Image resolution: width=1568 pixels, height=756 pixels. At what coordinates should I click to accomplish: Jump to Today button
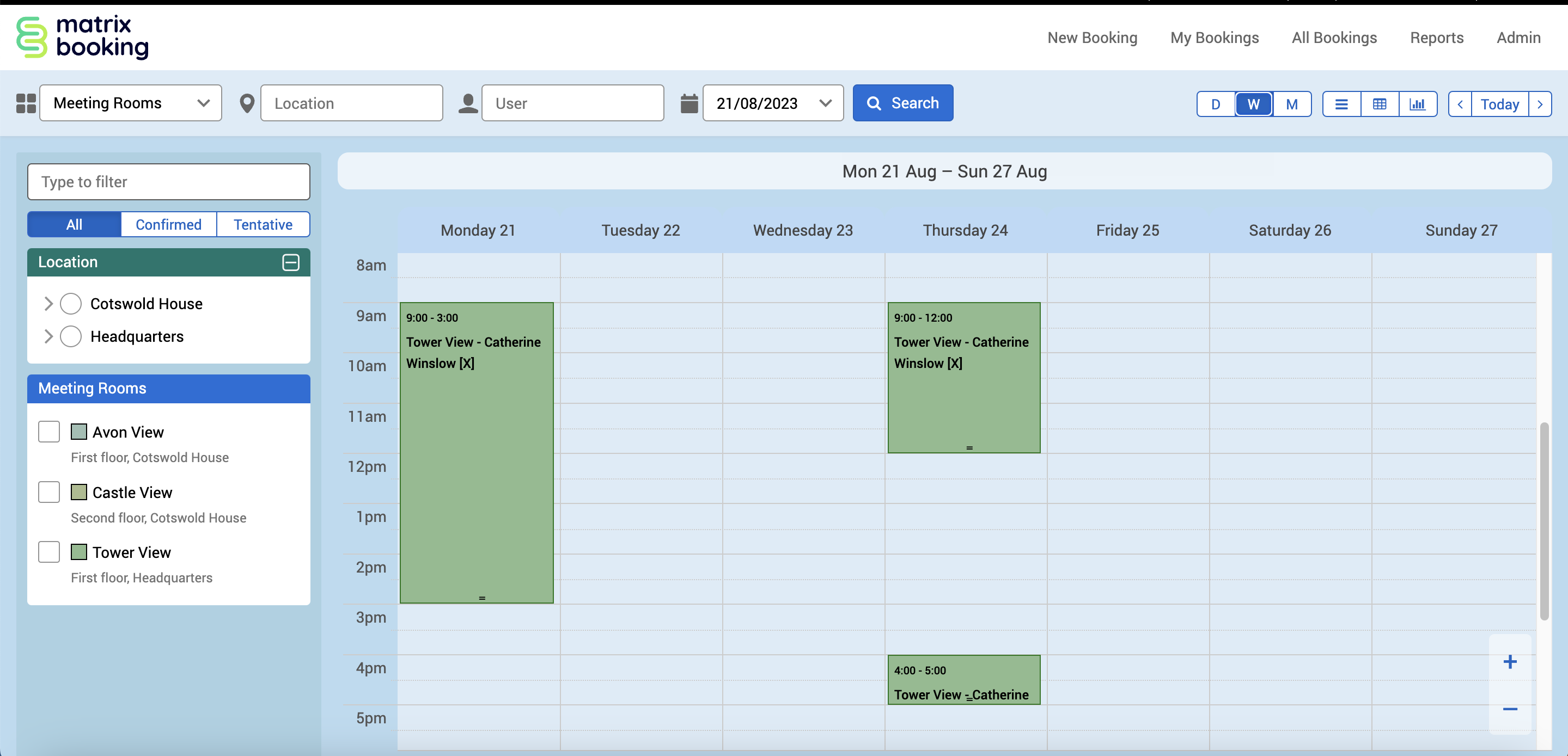pyautogui.click(x=1499, y=104)
